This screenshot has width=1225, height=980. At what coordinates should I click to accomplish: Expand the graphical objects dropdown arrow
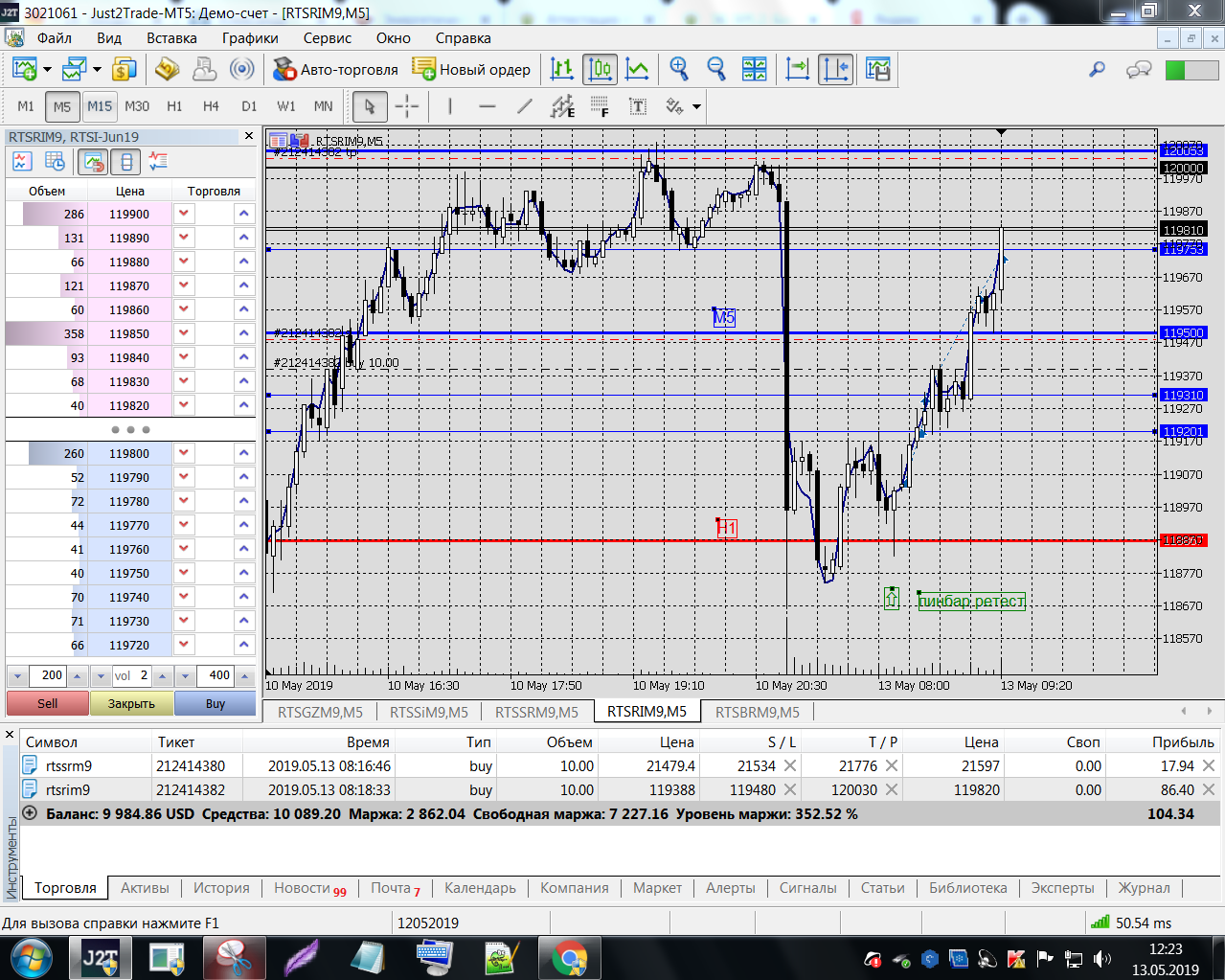click(x=696, y=106)
